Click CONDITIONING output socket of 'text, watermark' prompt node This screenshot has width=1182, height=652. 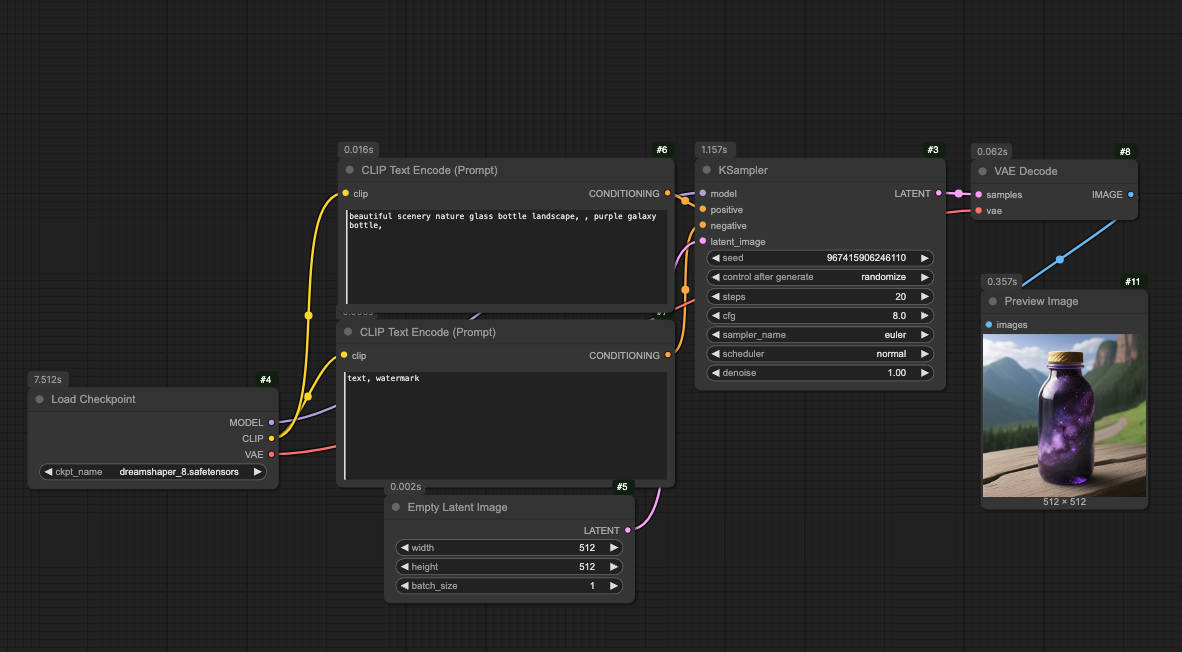tap(668, 356)
